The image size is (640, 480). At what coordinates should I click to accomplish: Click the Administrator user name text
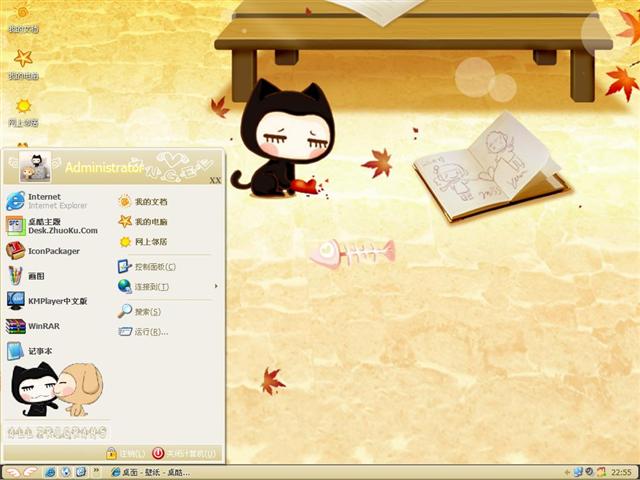coord(104,167)
